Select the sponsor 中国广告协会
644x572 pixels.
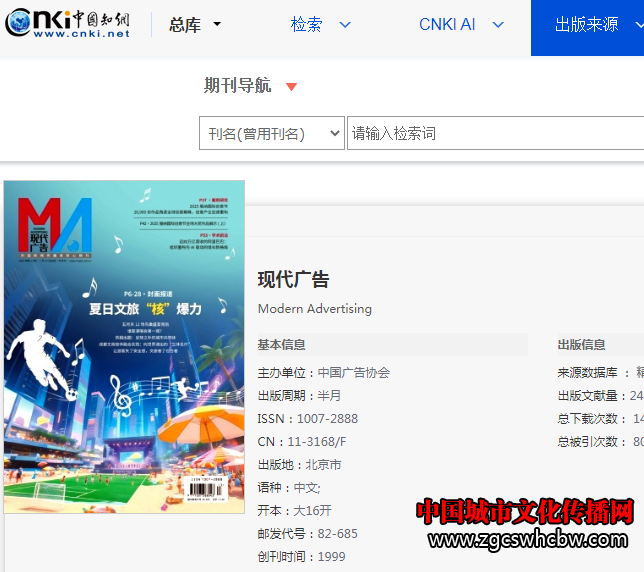[x=354, y=372]
